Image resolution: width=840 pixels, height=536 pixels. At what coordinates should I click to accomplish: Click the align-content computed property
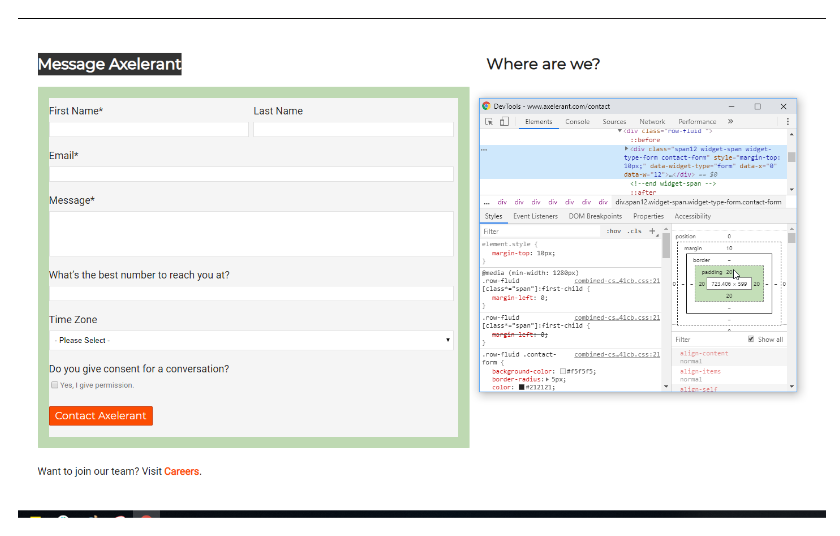tap(704, 353)
